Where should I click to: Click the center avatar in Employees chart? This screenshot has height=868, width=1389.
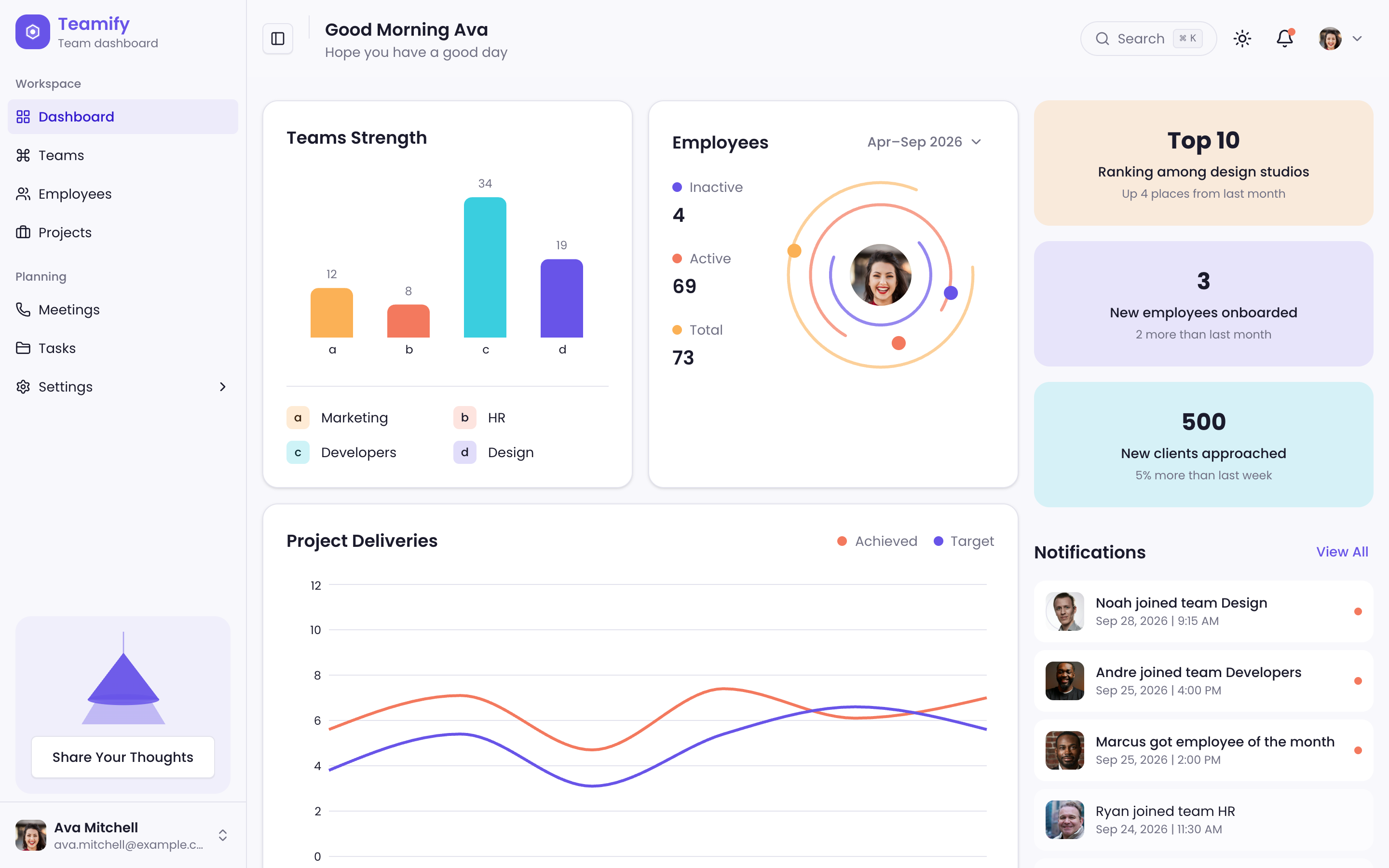tap(881, 274)
